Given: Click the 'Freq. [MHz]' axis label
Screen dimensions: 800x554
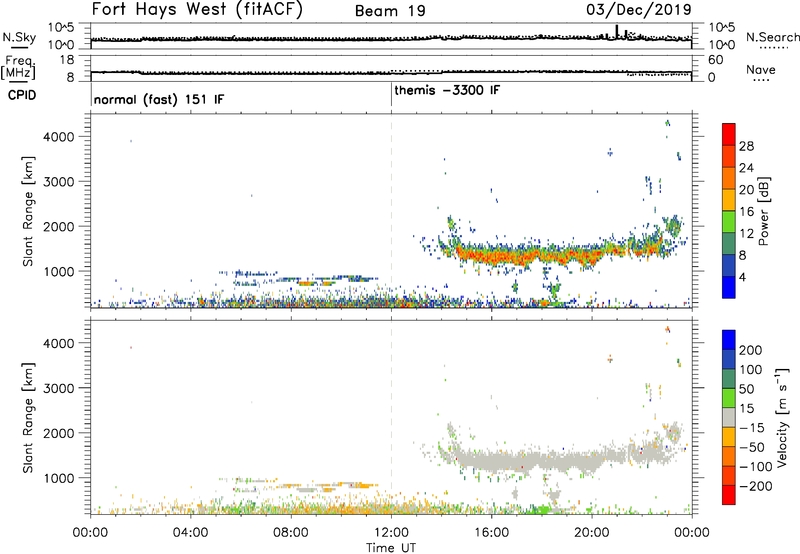Looking at the screenshot, I should coord(18,67).
